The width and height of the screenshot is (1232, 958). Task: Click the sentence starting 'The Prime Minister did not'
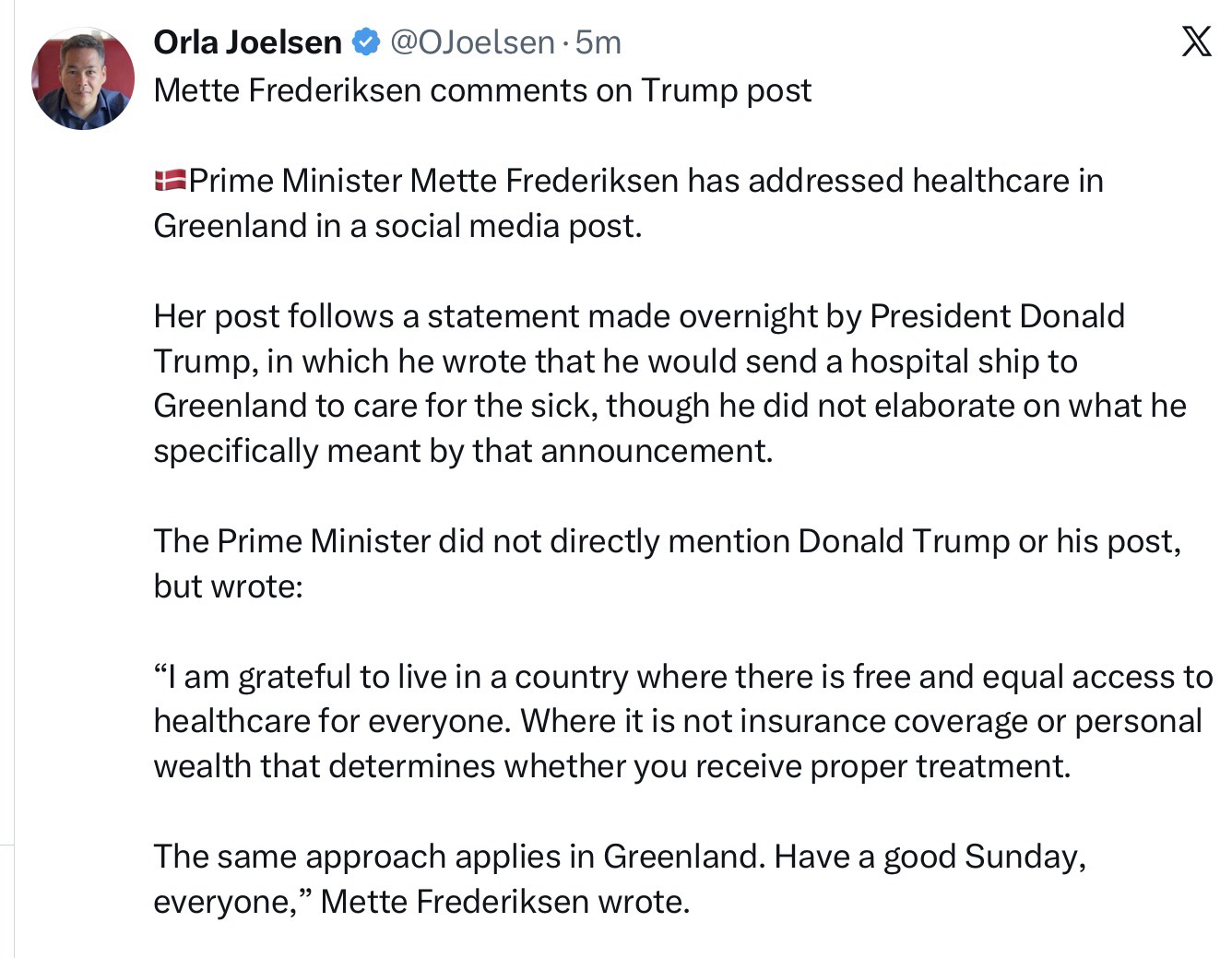(x=667, y=541)
